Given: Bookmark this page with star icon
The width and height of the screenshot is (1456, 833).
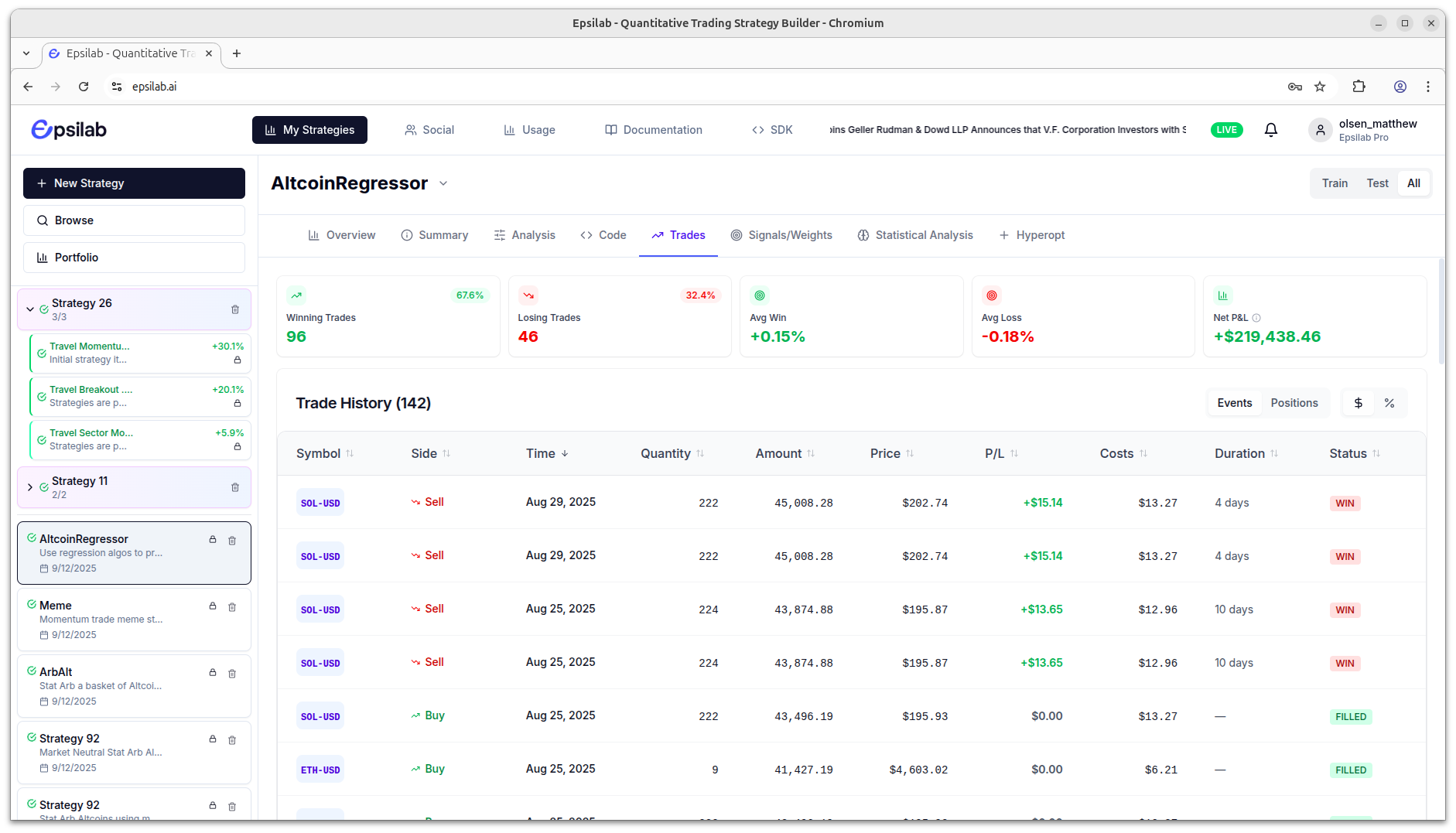Looking at the screenshot, I should 1320,87.
